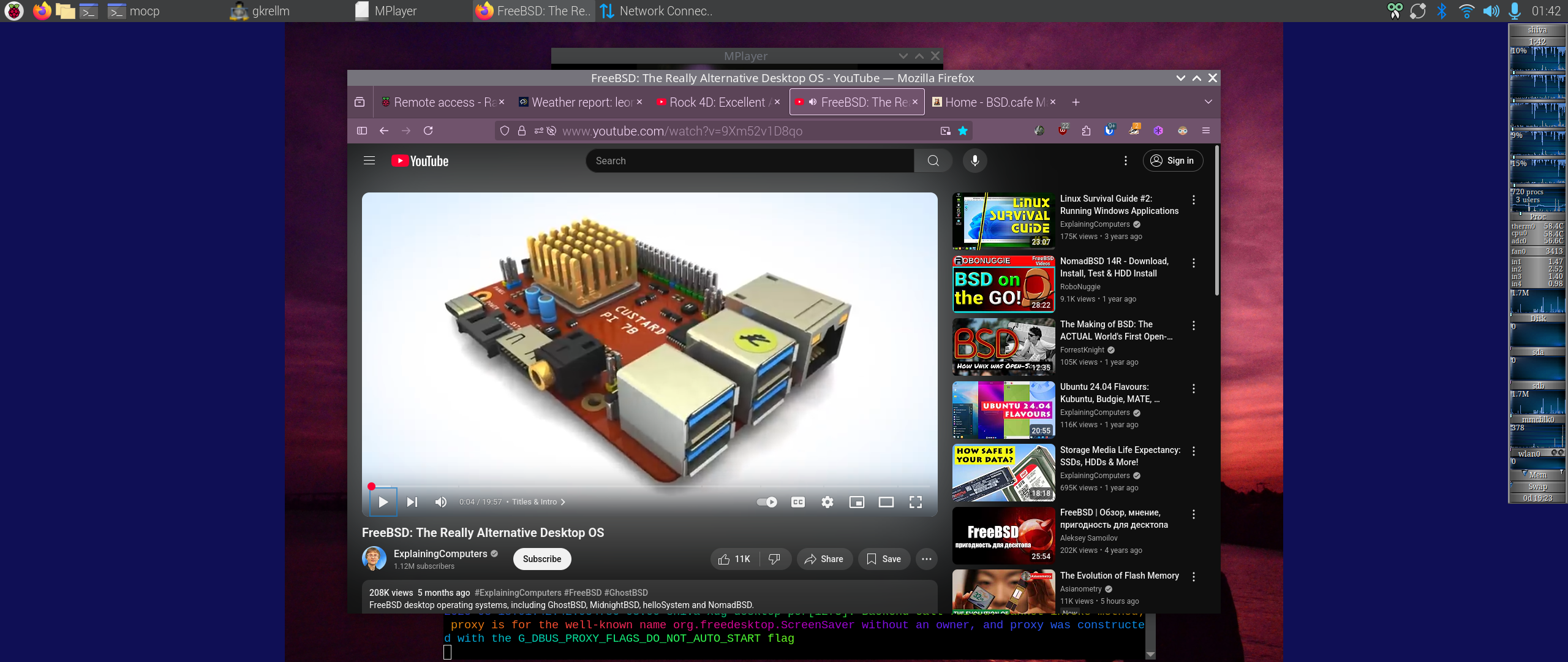Open options for The Evolution of Flash Memory video

1194,577
